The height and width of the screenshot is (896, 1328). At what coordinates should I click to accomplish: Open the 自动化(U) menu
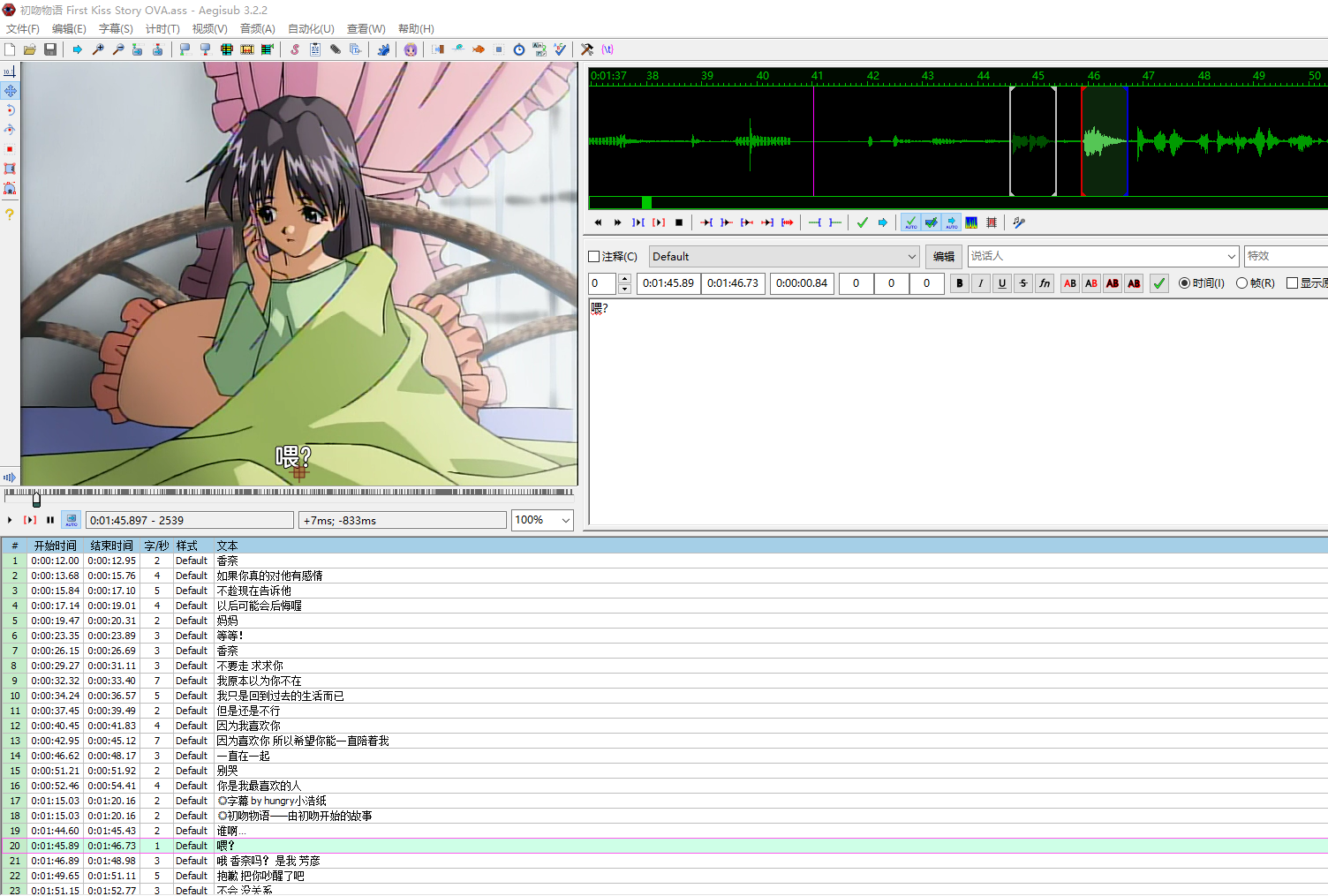(x=311, y=29)
